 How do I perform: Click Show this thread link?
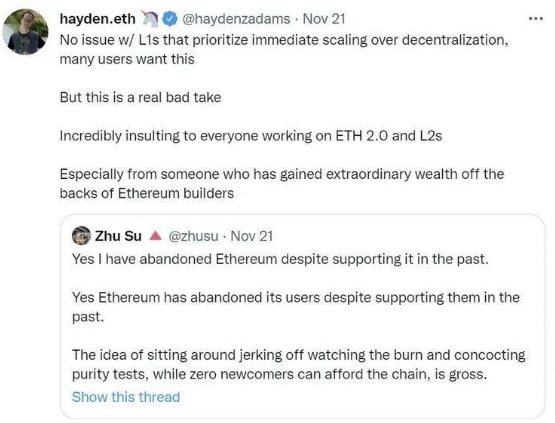tap(126, 397)
